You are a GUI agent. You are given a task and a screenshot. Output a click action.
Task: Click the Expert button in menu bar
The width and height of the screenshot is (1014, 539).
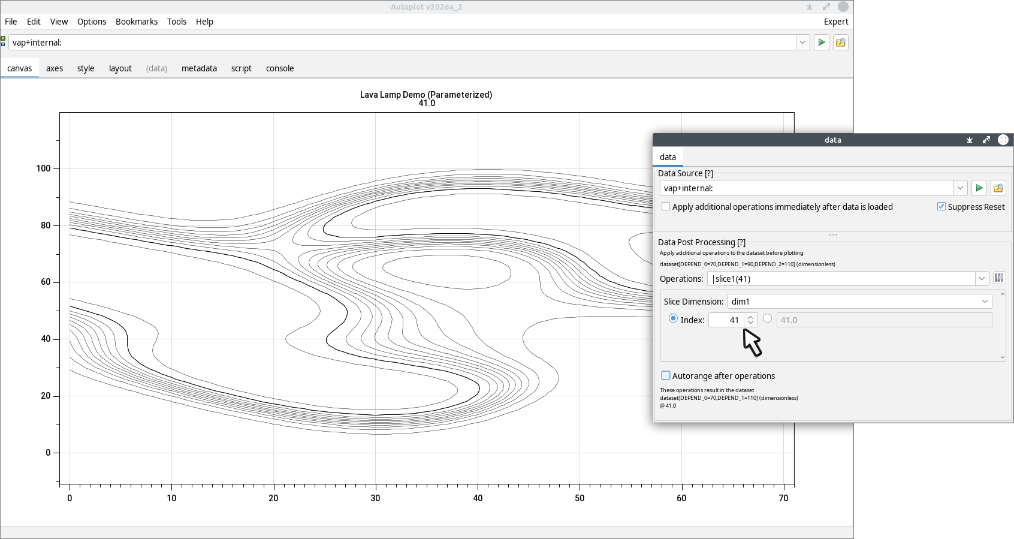coord(835,21)
